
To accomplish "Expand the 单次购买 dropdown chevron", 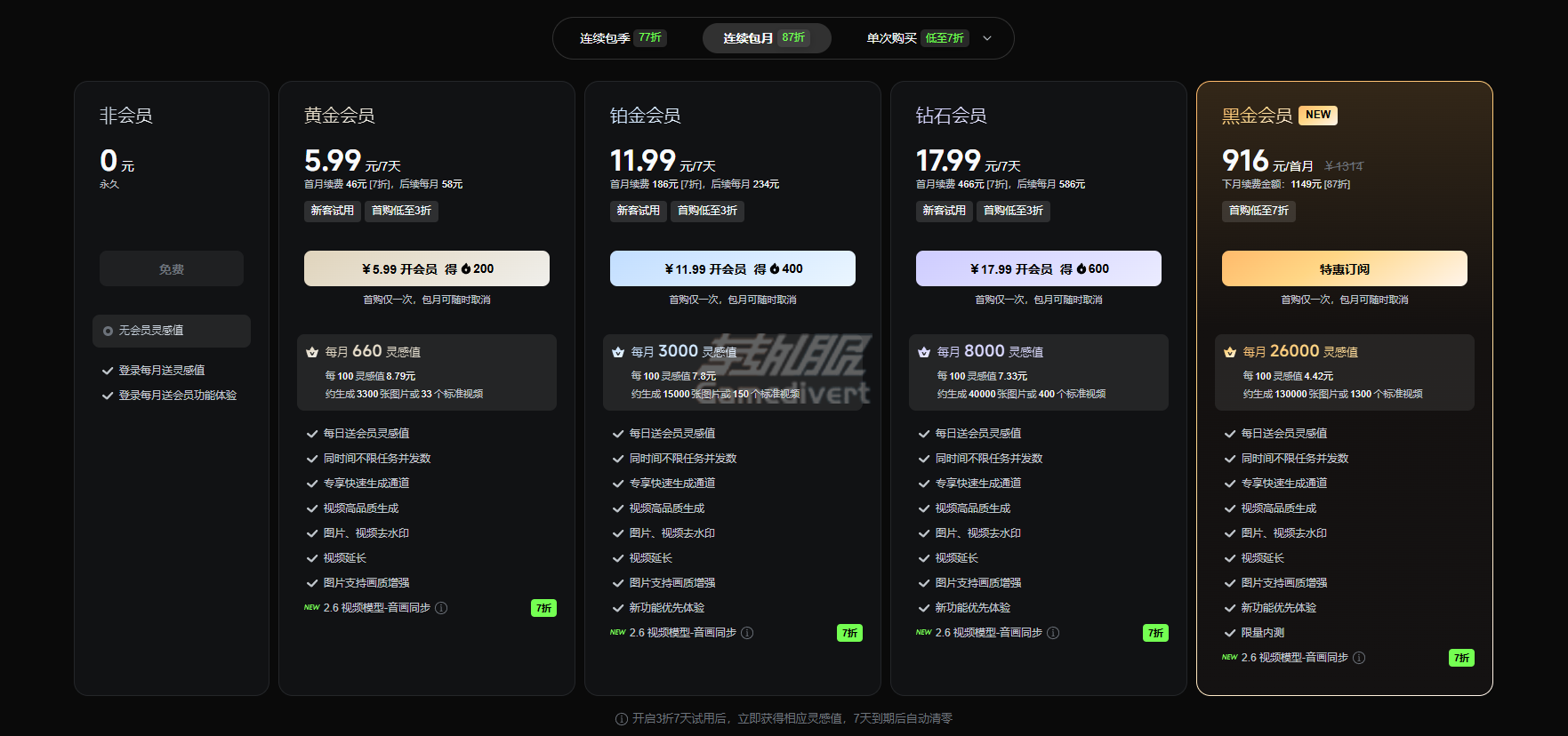I will pos(987,38).
